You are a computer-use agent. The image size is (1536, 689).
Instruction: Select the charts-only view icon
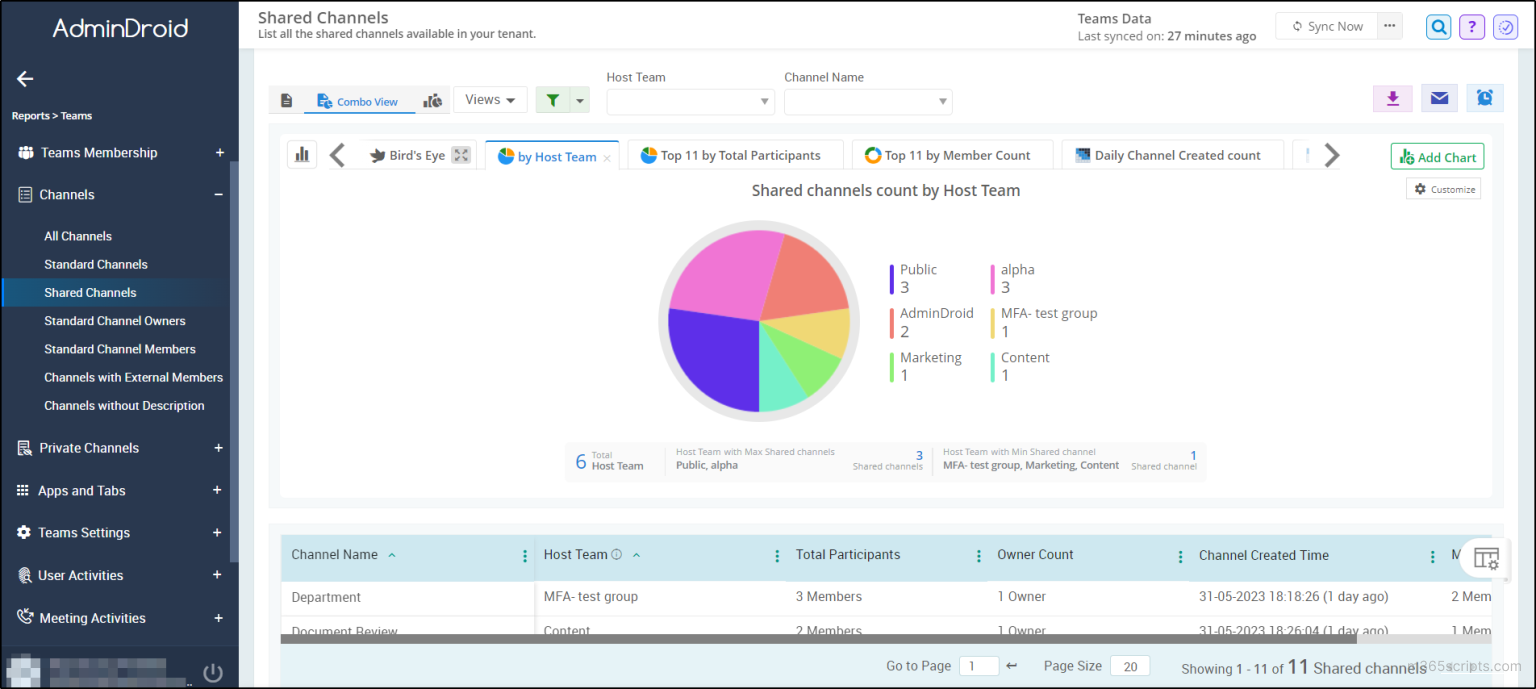coord(432,99)
